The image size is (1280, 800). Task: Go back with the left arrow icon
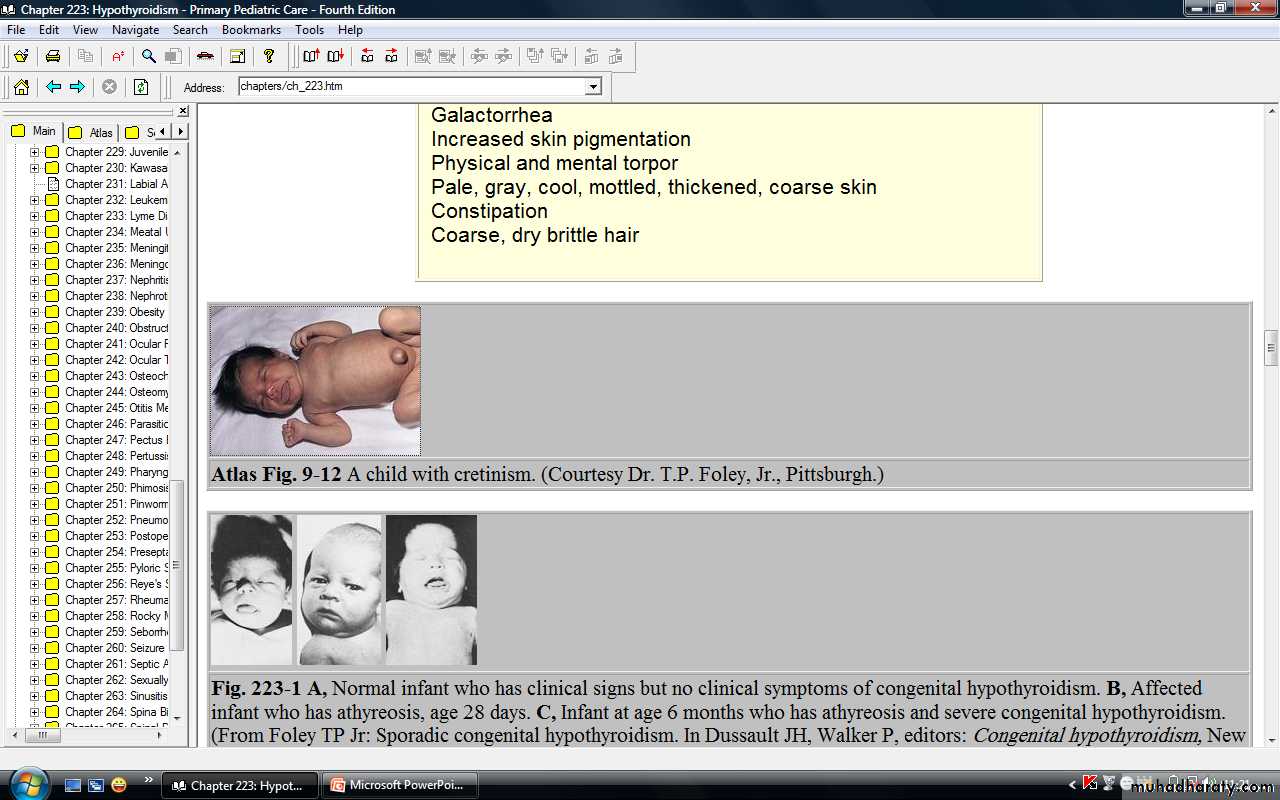54,87
